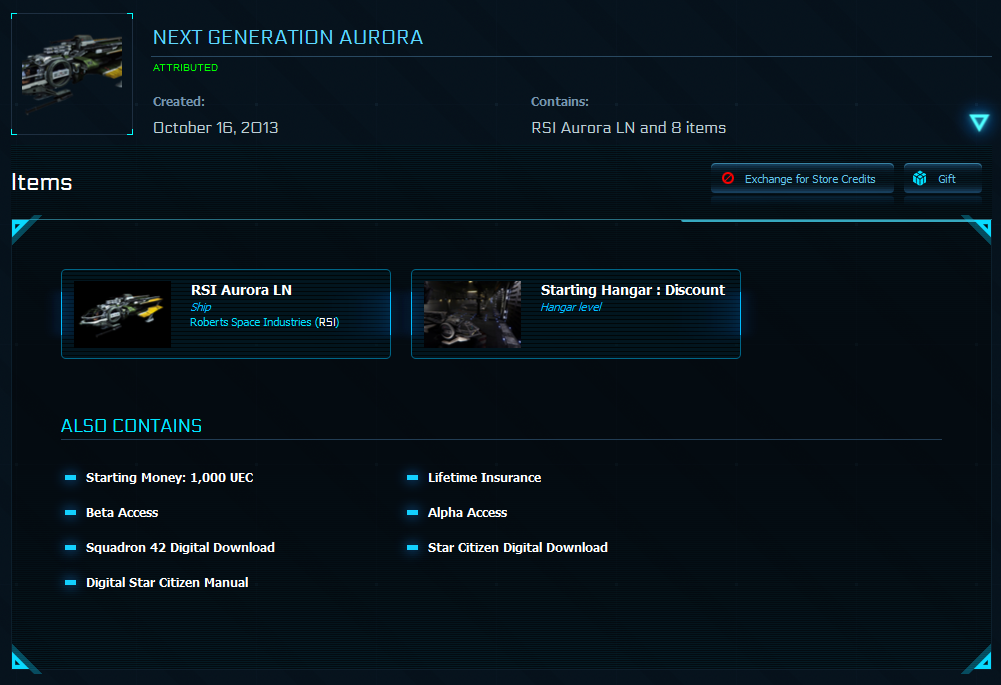Click the Items section heading

coord(42,183)
